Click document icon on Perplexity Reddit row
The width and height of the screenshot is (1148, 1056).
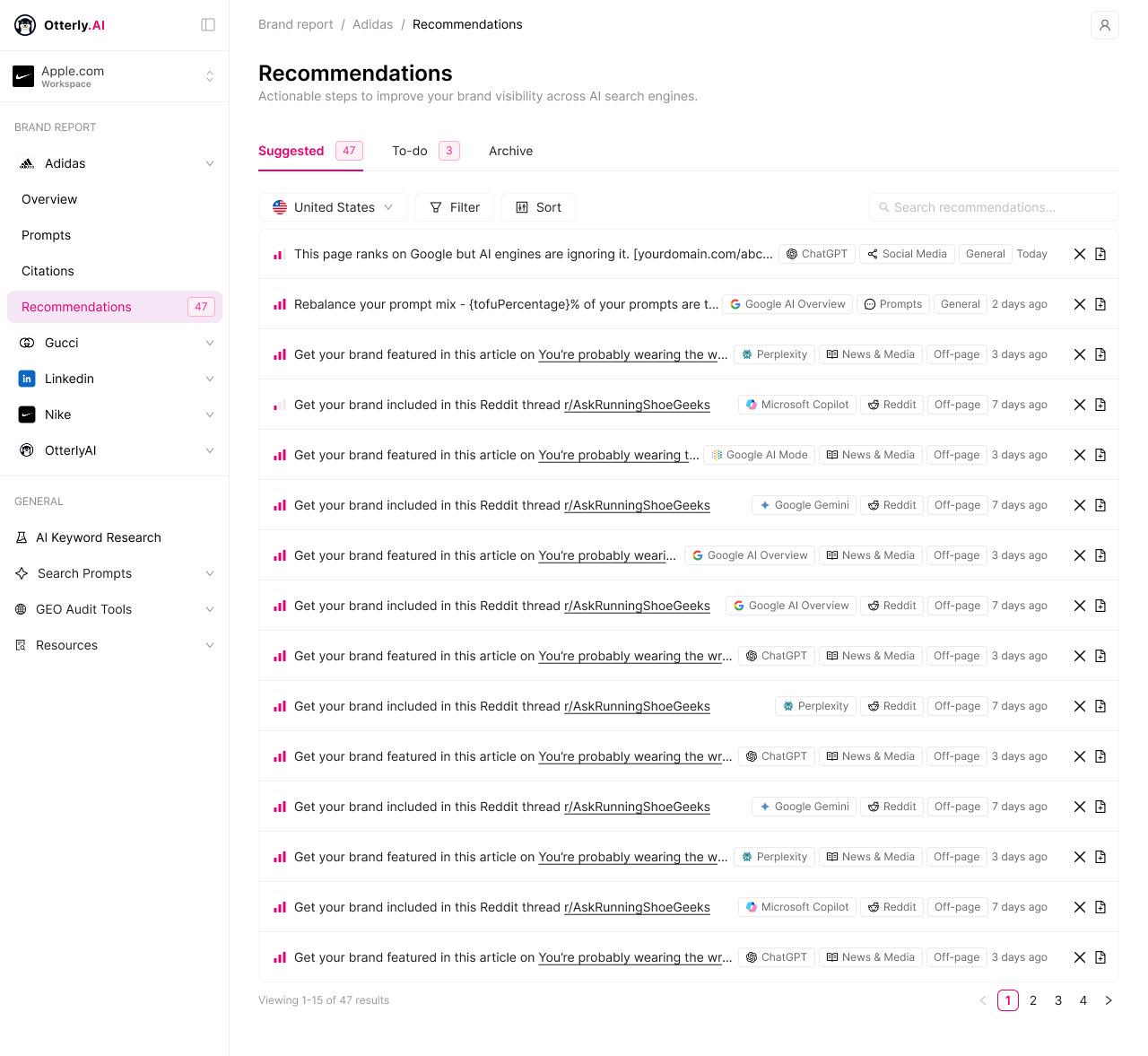click(x=1100, y=706)
